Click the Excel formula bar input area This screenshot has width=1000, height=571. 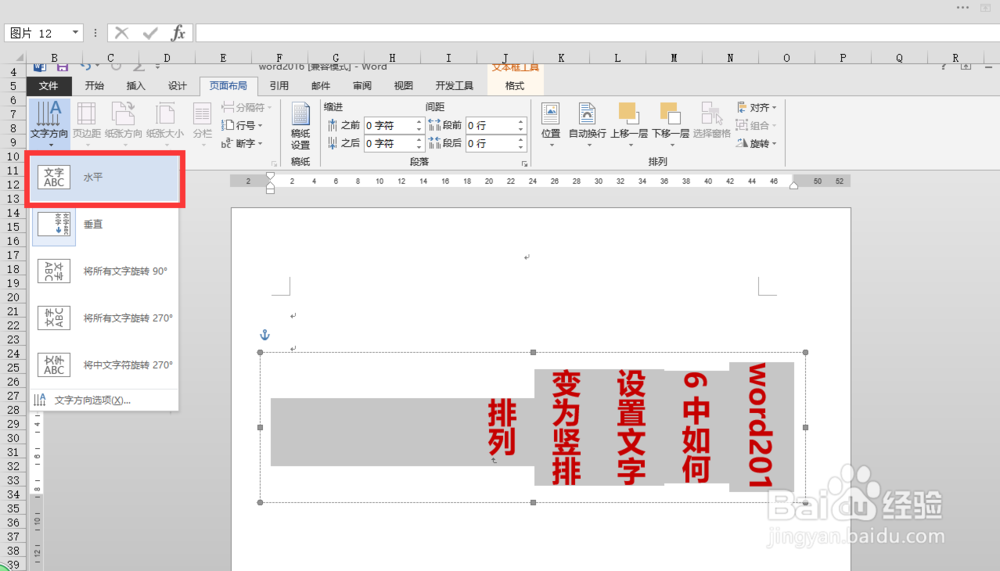coord(598,33)
